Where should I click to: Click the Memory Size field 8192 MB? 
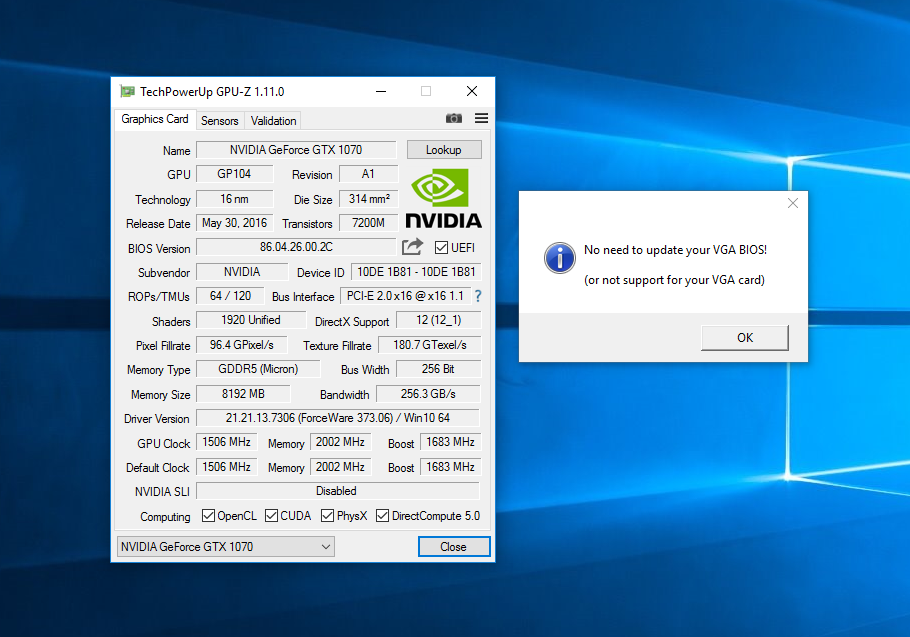tap(243, 394)
